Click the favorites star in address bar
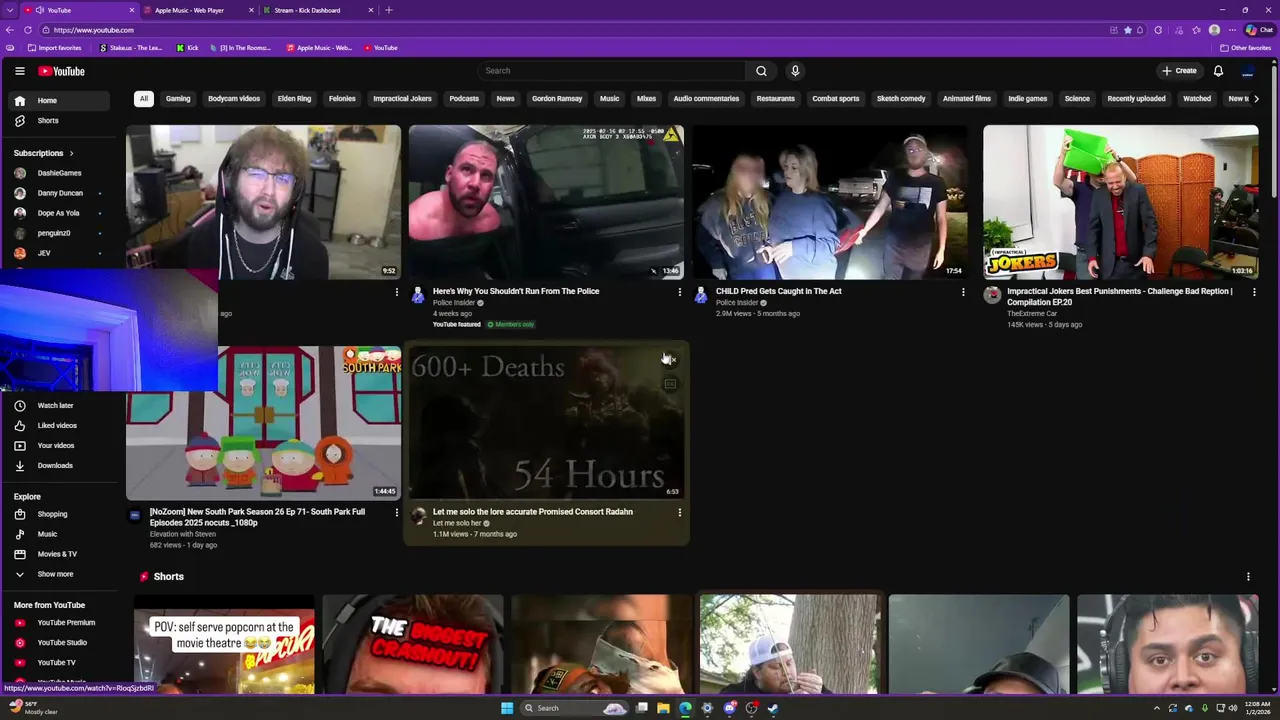 click(x=1128, y=30)
